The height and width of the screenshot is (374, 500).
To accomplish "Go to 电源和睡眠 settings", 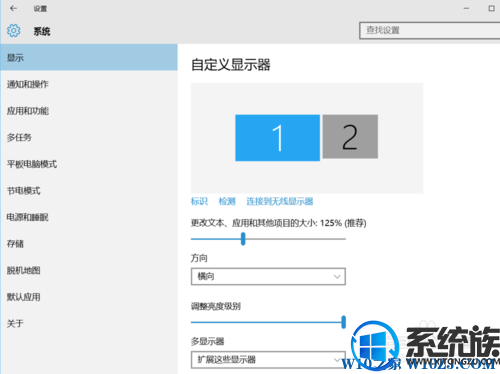I will [x=89, y=217].
